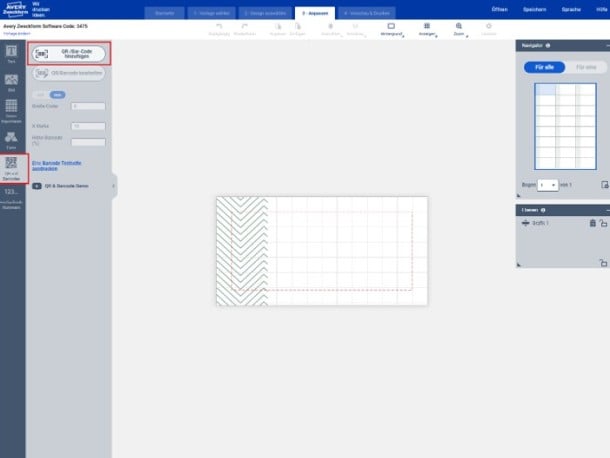Open the Bild image tool
610x458 pixels.
pyautogui.click(x=11, y=83)
